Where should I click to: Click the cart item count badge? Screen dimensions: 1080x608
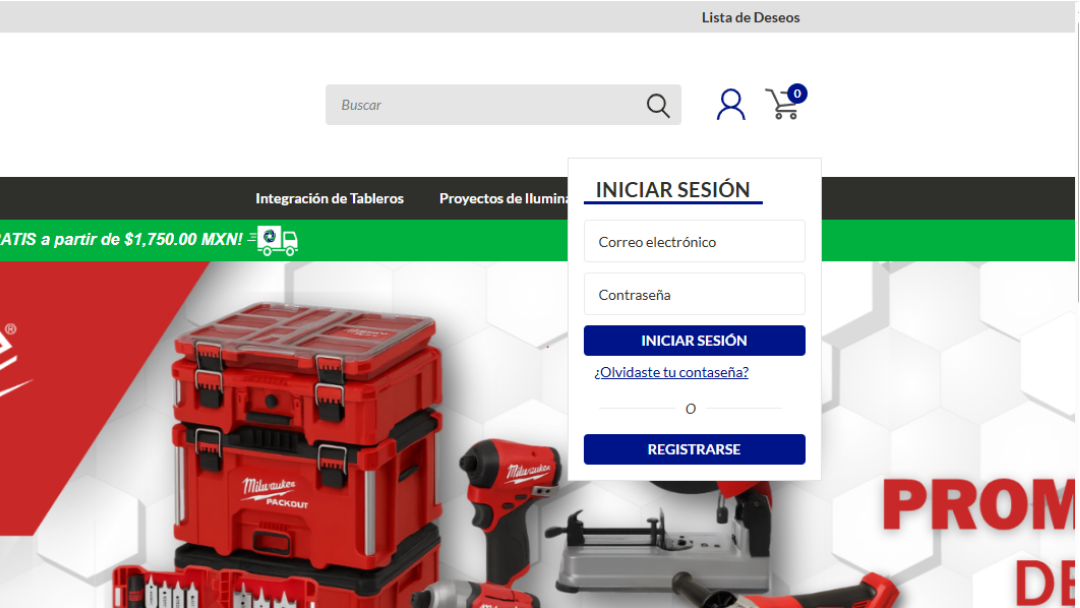coord(797,93)
